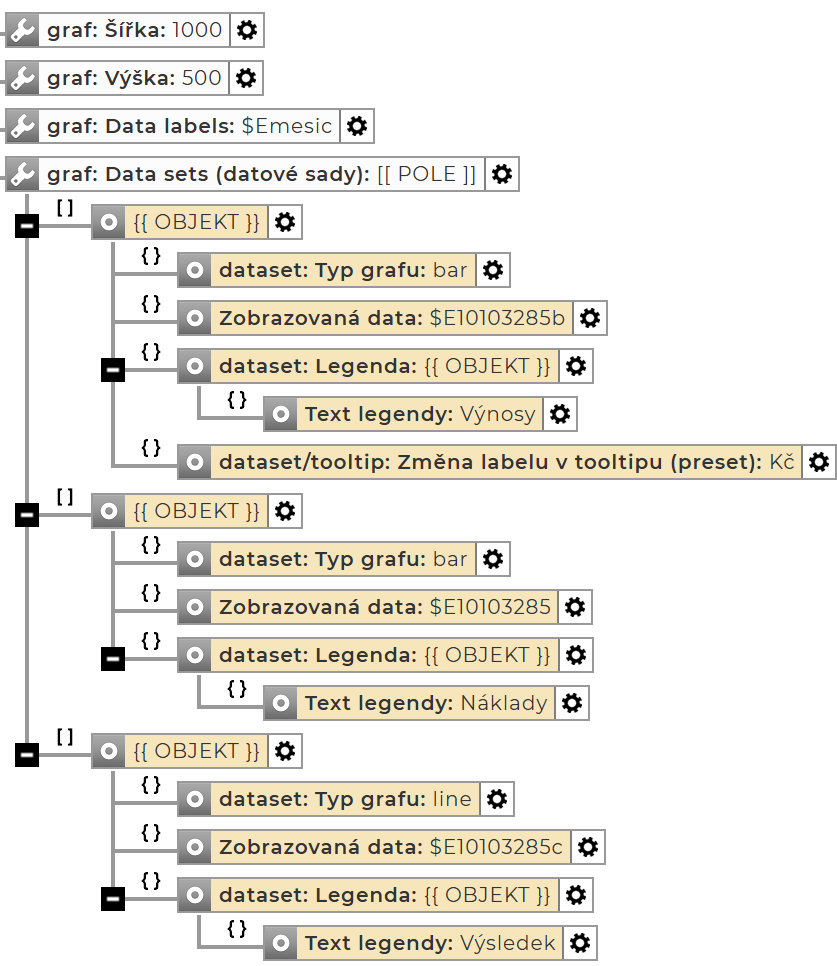This screenshot has width=837, height=966.
Task: Collapse the first OBJEKT array item
Action: click(x=27, y=227)
